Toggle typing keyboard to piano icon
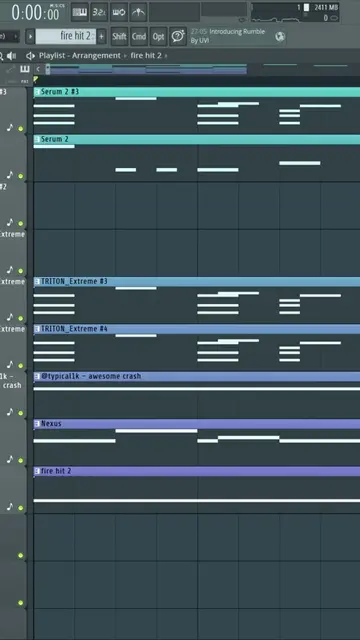Viewport: 360px width, 640px height. pyautogui.click(x=80, y=12)
